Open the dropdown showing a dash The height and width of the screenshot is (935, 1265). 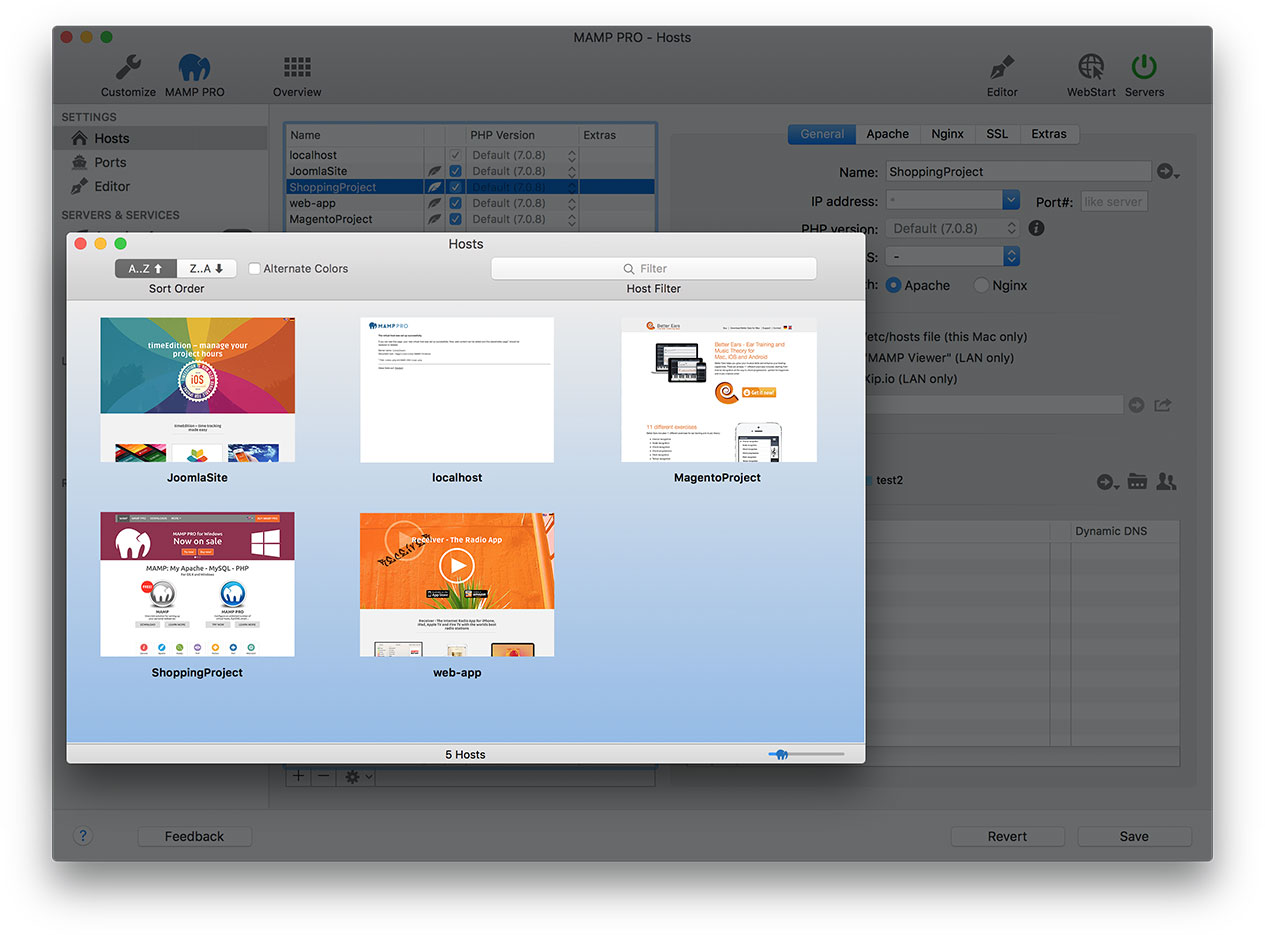[953, 256]
